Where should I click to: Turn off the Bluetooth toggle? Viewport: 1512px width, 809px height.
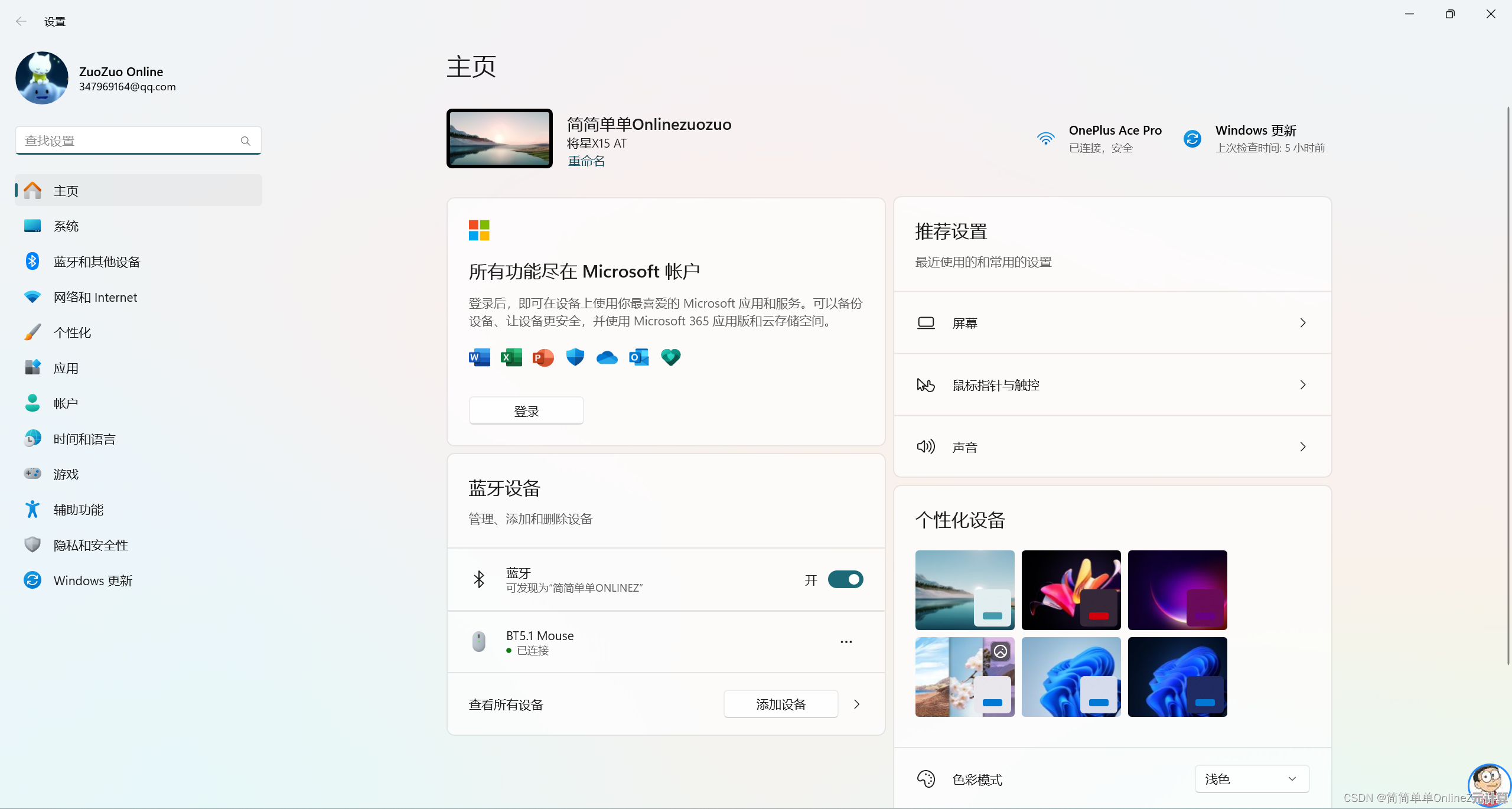(845, 579)
